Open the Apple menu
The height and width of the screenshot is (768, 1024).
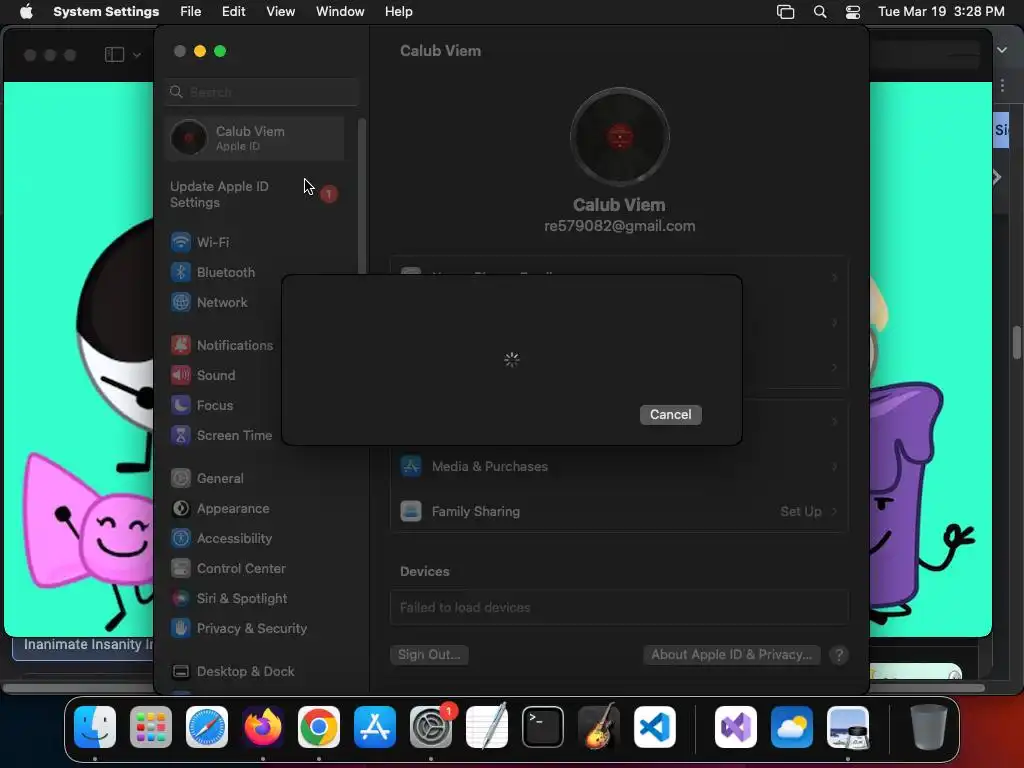pos(26,12)
